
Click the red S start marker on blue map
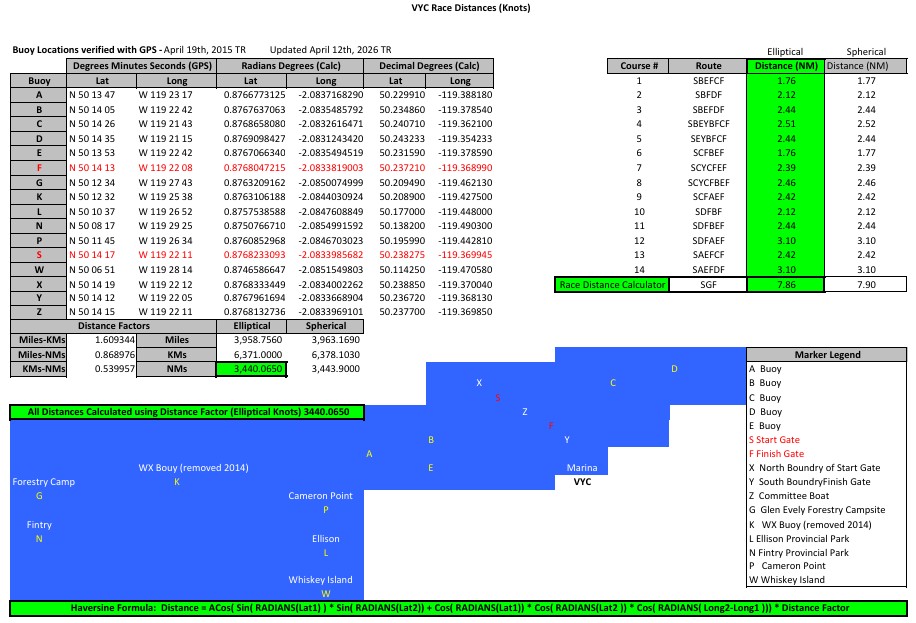click(x=497, y=398)
